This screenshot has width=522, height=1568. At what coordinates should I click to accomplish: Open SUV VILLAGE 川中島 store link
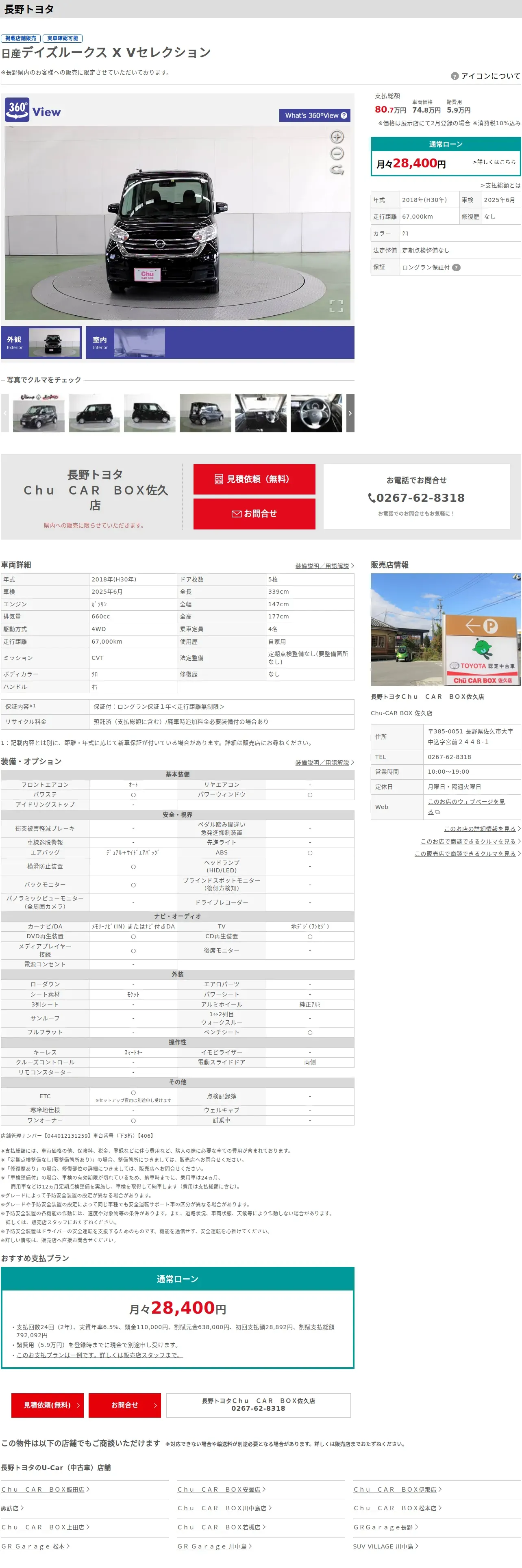tap(386, 1546)
